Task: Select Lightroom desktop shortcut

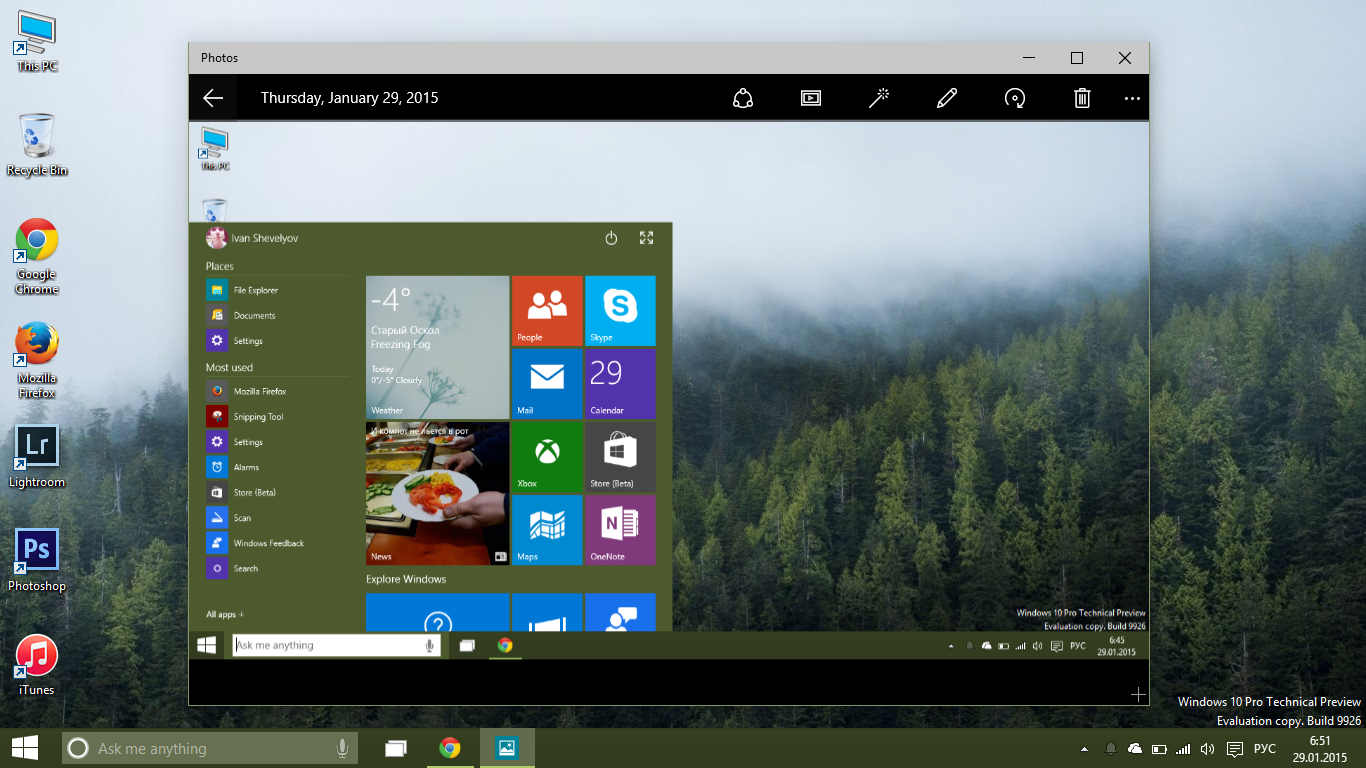Action: click(37, 457)
